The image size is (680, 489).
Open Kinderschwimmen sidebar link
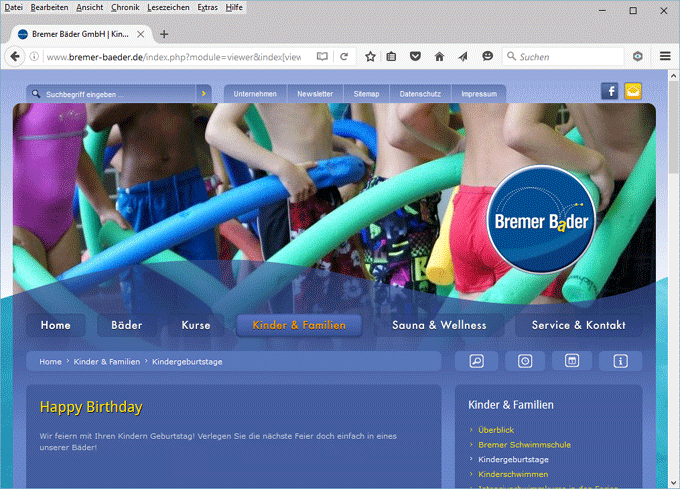click(513, 474)
